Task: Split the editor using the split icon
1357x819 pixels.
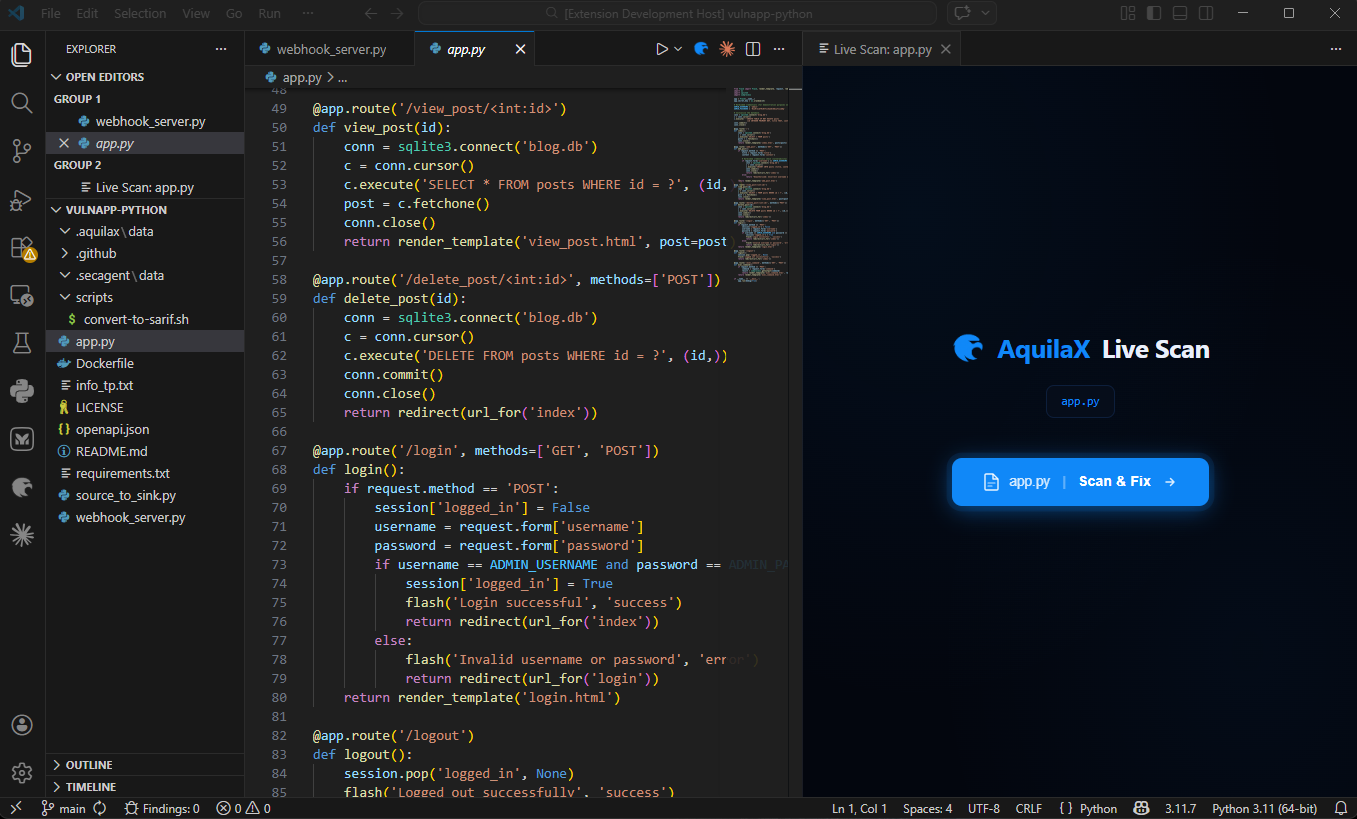Action: pos(752,47)
